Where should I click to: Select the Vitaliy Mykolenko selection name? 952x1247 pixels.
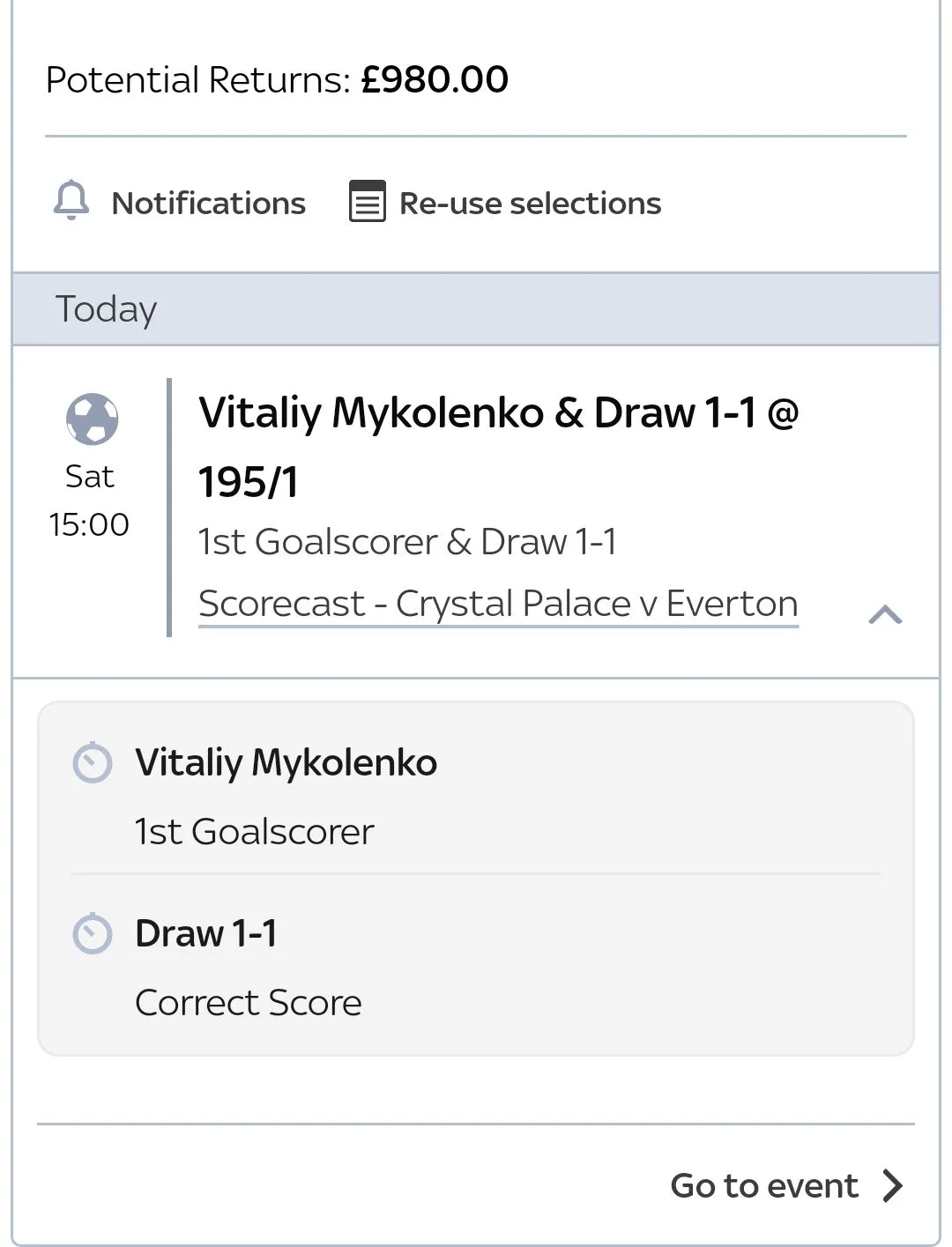(x=286, y=763)
